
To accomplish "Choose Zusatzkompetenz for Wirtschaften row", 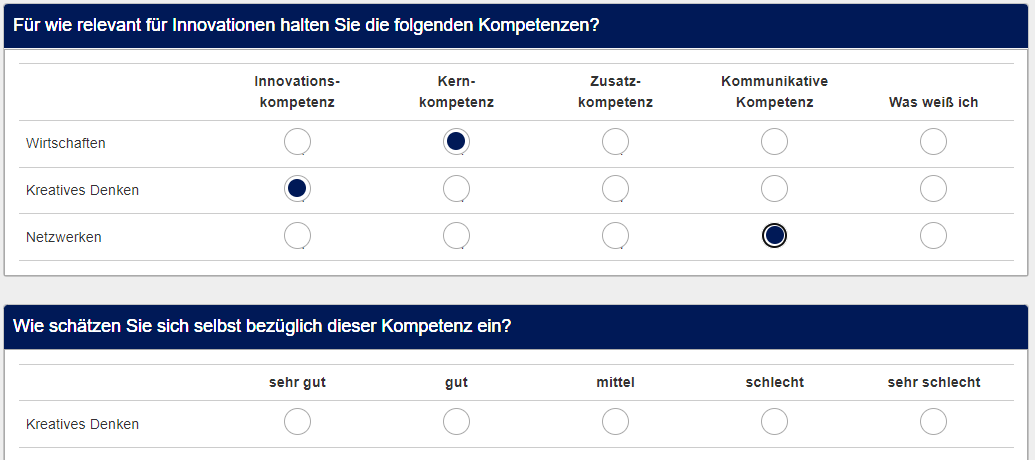I will tap(615, 142).
